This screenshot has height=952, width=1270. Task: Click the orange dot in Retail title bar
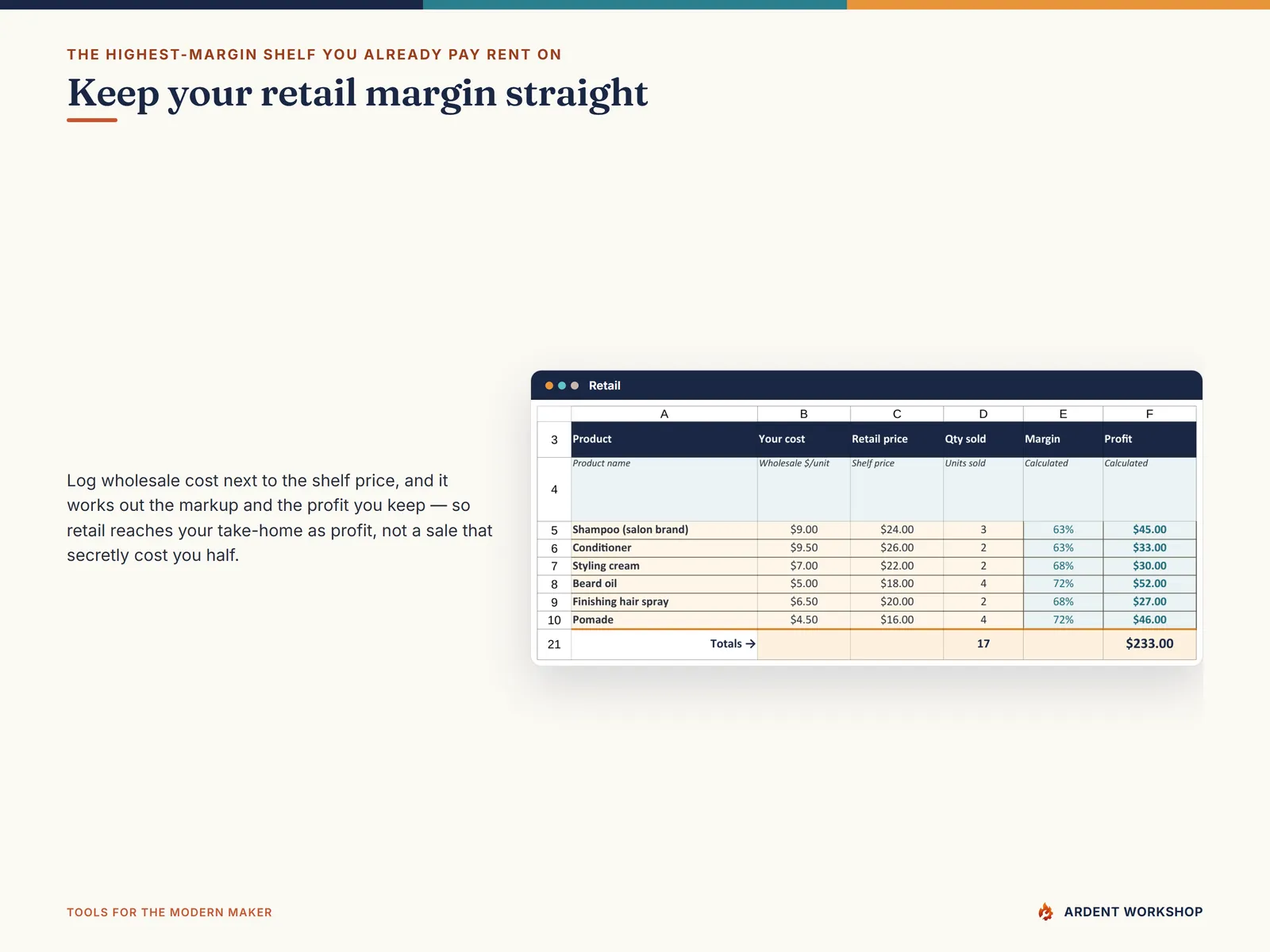549,386
